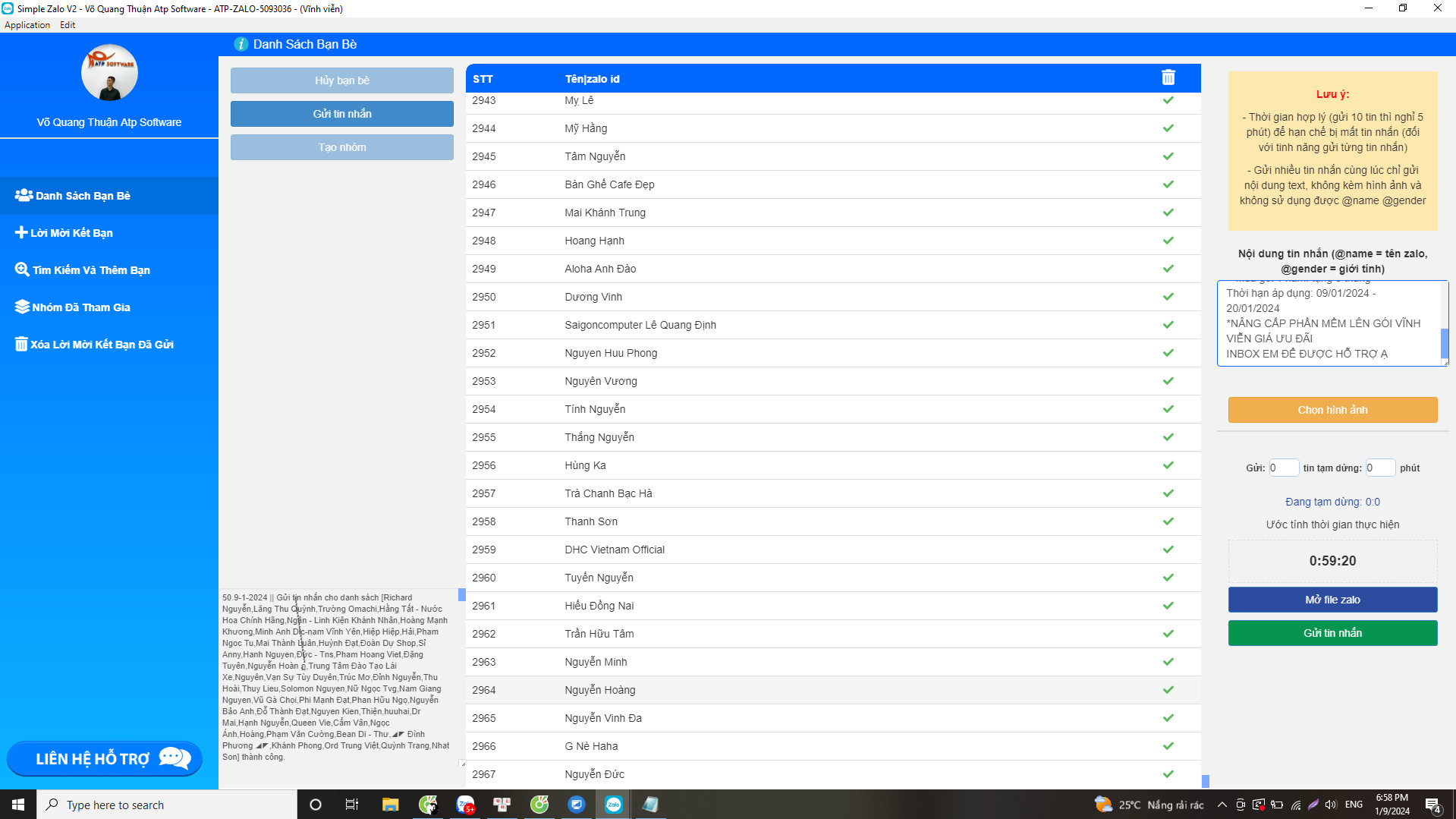Click the profile avatar picture
This screenshot has width=1456, height=819.
[109, 73]
